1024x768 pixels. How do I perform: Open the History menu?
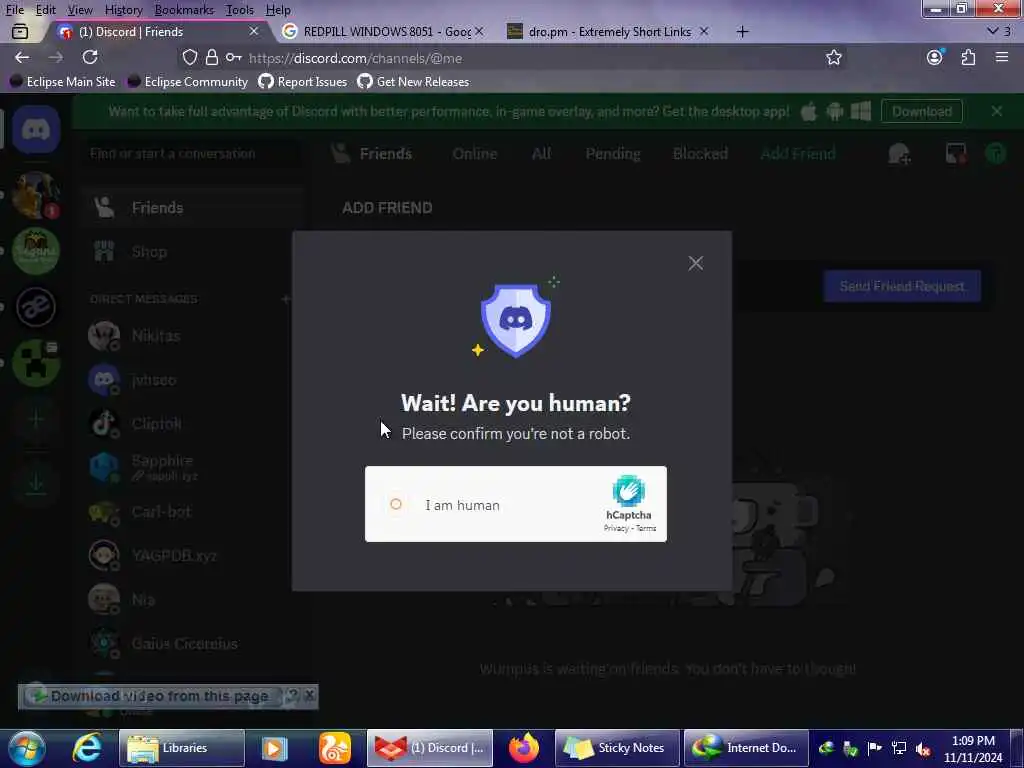[123, 10]
